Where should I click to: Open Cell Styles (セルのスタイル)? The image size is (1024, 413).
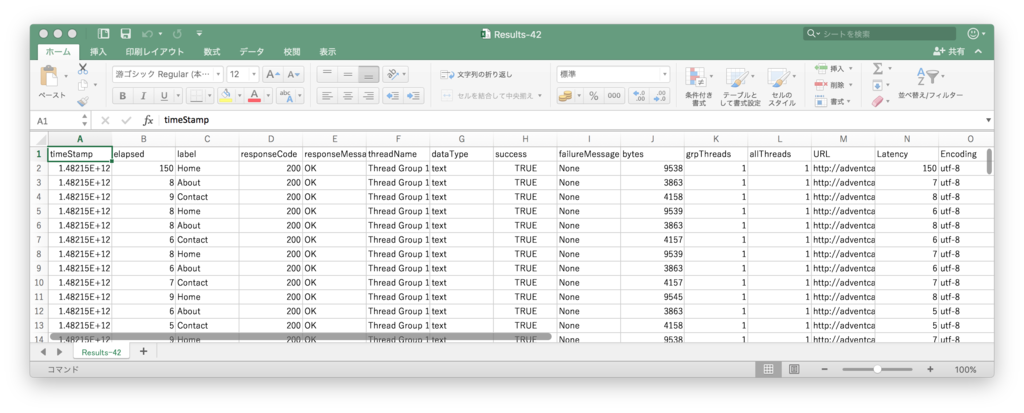pos(782,88)
